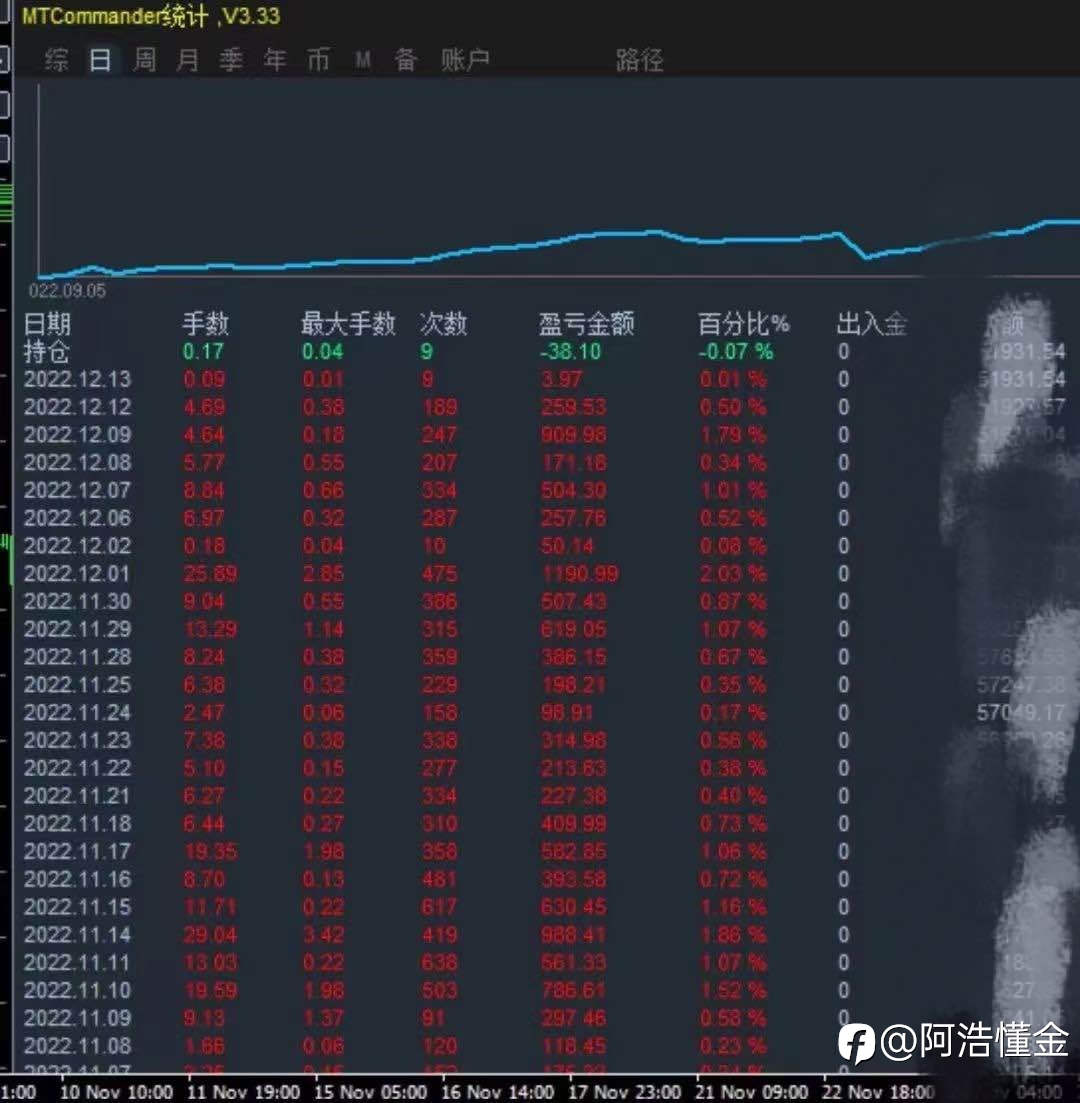Screen dimensions: 1080x1103
Task: Click the -0.07 % holding percentage
Action: (735, 351)
